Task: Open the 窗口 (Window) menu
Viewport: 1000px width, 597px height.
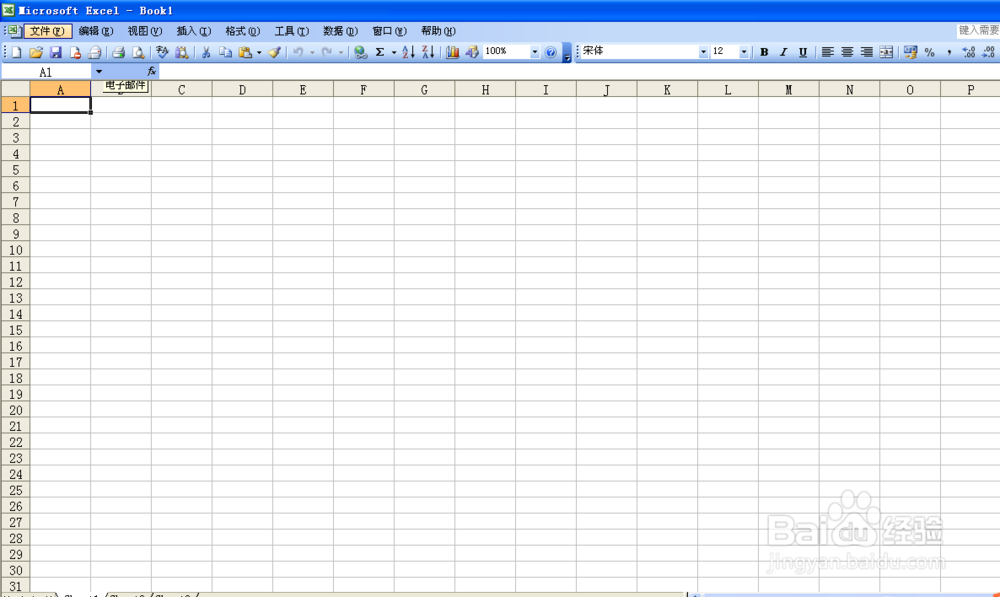Action: tap(389, 31)
